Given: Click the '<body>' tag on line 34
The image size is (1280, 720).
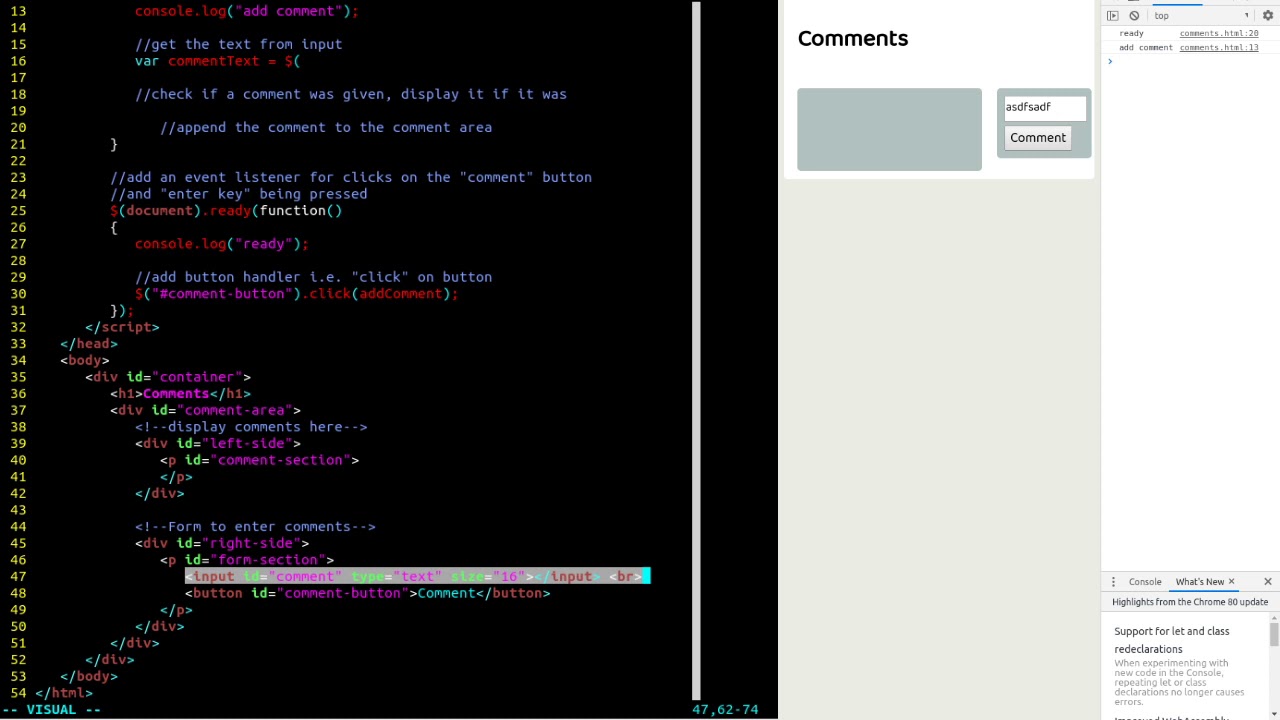Looking at the screenshot, I should point(85,360).
